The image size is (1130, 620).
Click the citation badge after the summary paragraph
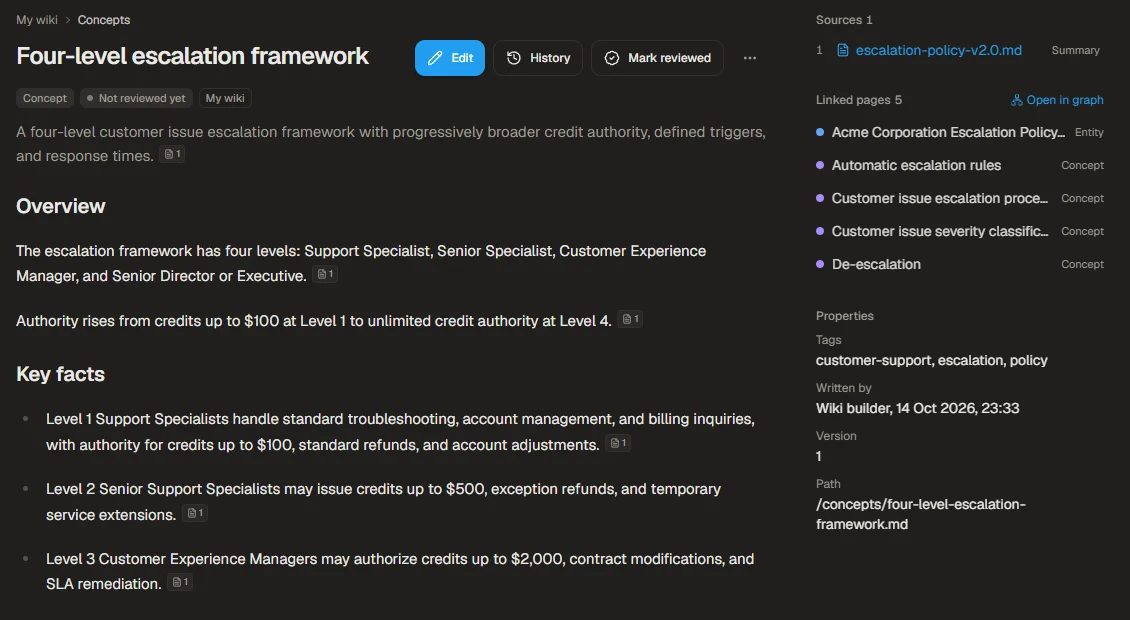point(172,154)
